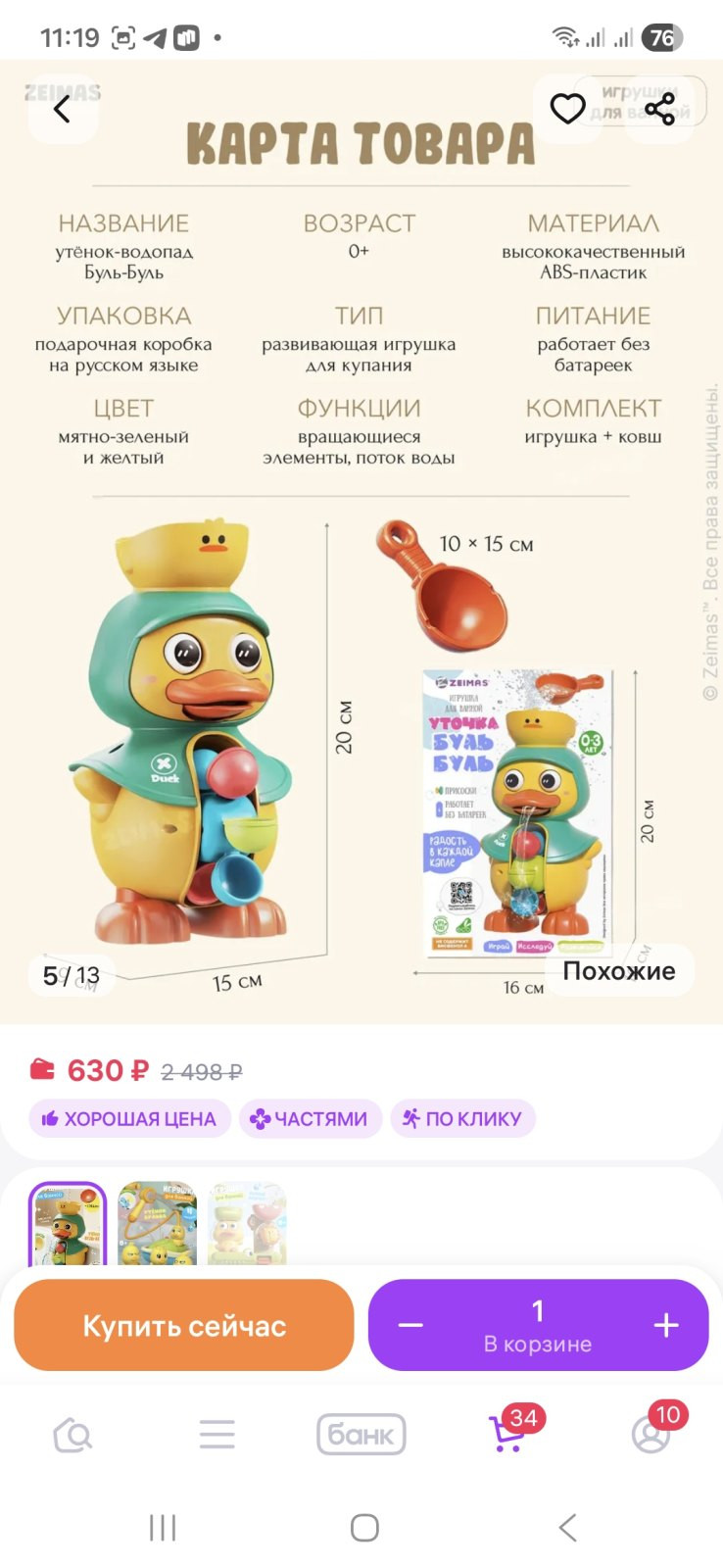Viewport: 723px width, 1568px height.
Task: Open the home search icon in bottom bar
Action: click(72, 1436)
